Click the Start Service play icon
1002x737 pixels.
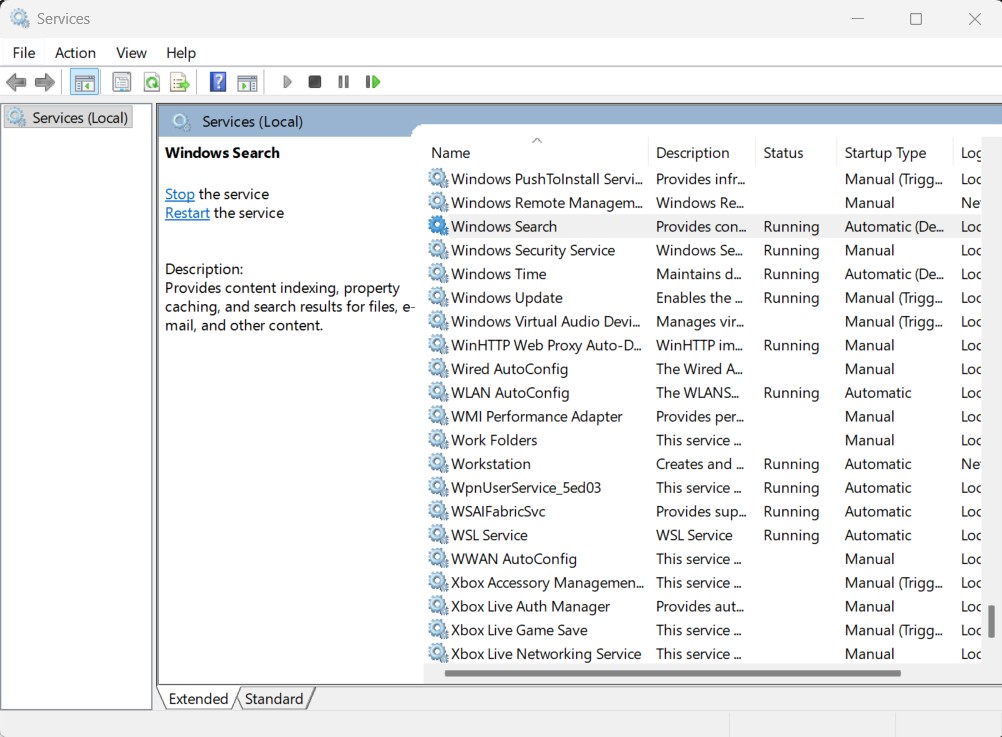pos(287,82)
